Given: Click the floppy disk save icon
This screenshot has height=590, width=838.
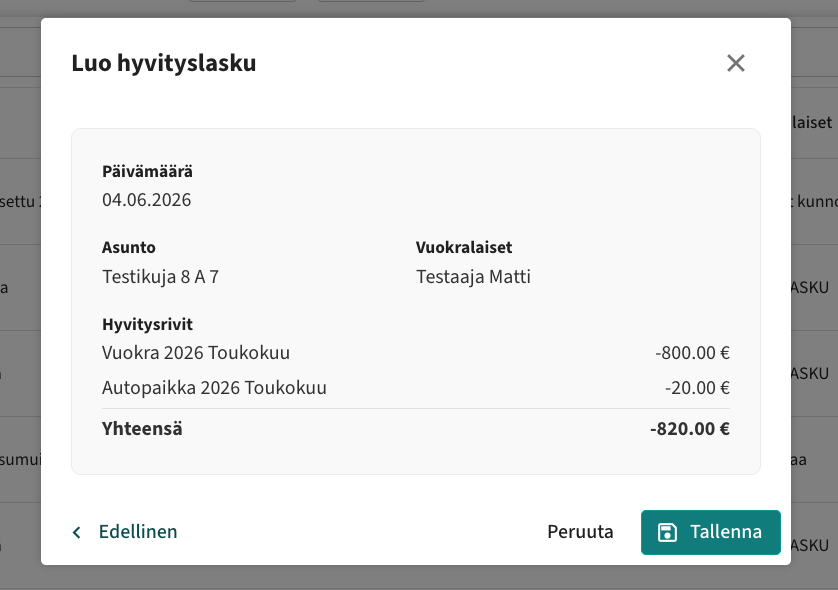Looking at the screenshot, I should pyautogui.click(x=667, y=532).
